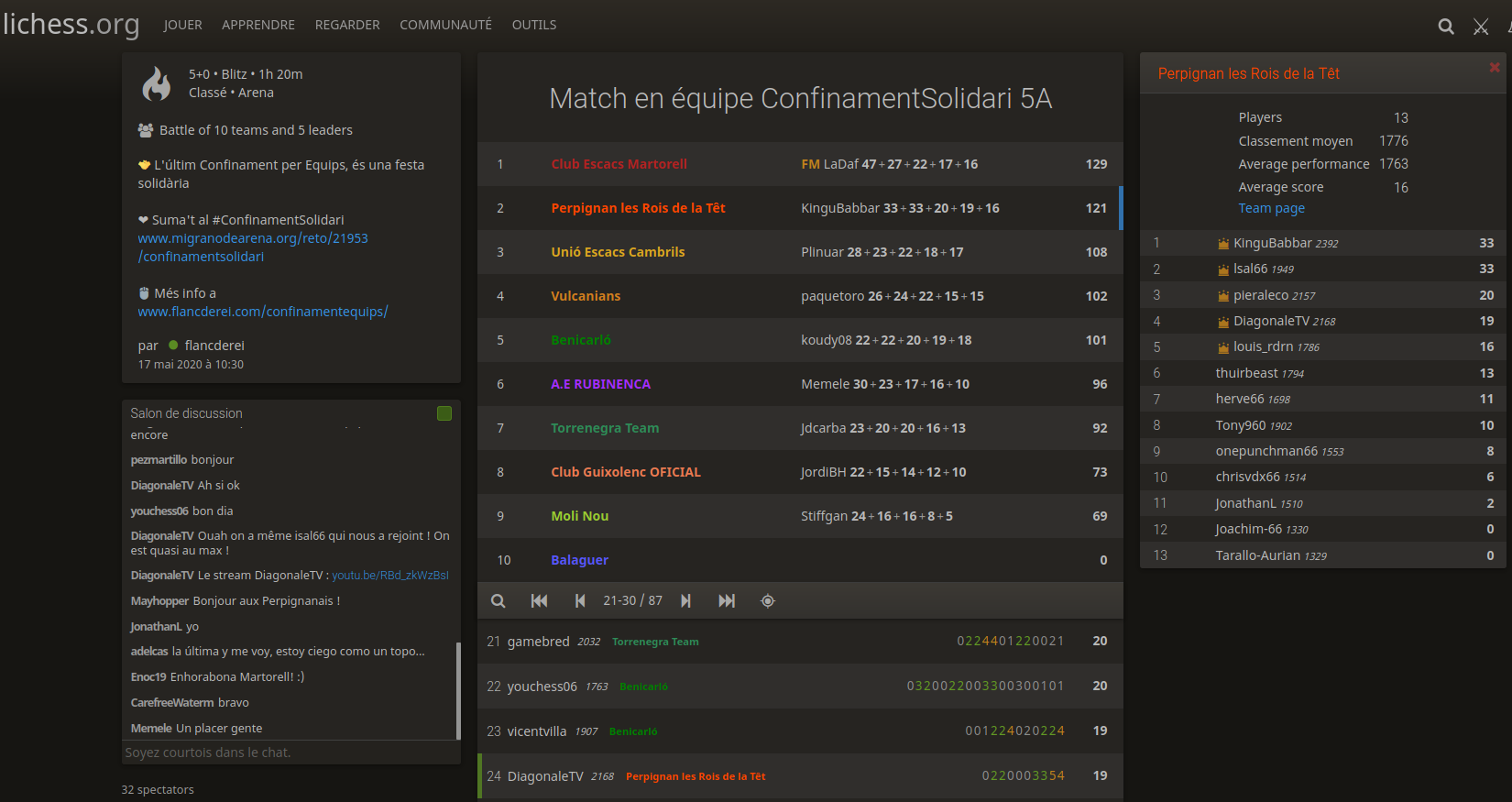1512x802 pixels.
Task: Go to last page of standings
Action: pyautogui.click(x=727, y=601)
